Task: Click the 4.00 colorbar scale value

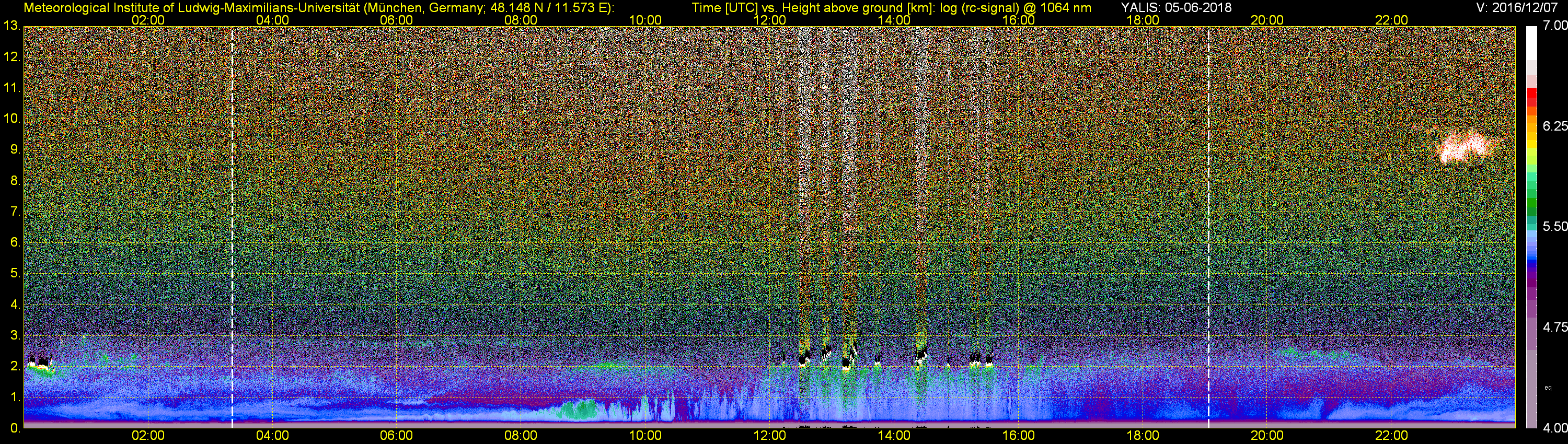Action: click(1554, 428)
